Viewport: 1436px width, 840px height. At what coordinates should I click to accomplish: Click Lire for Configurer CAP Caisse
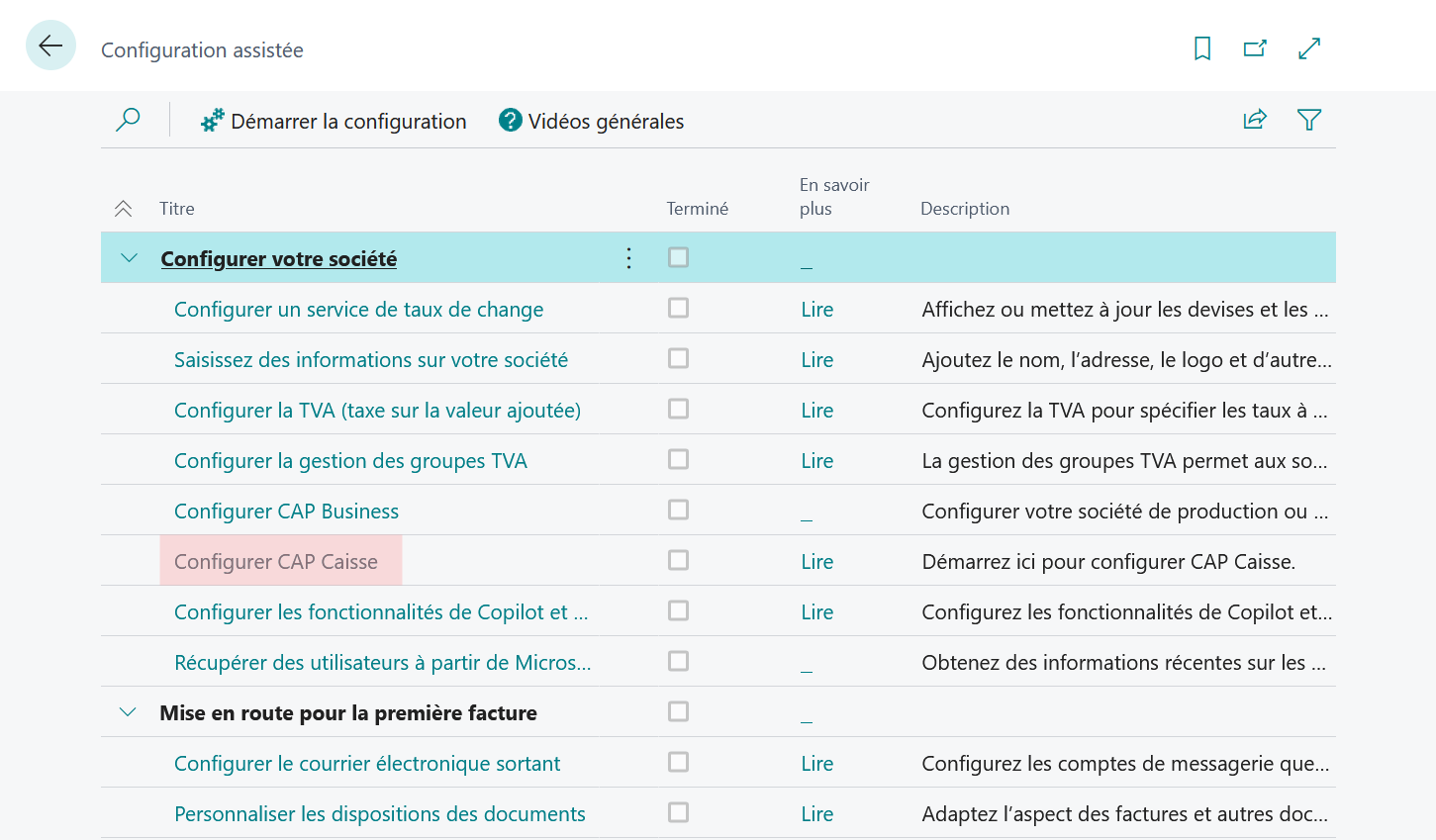(x=817, y=562)
